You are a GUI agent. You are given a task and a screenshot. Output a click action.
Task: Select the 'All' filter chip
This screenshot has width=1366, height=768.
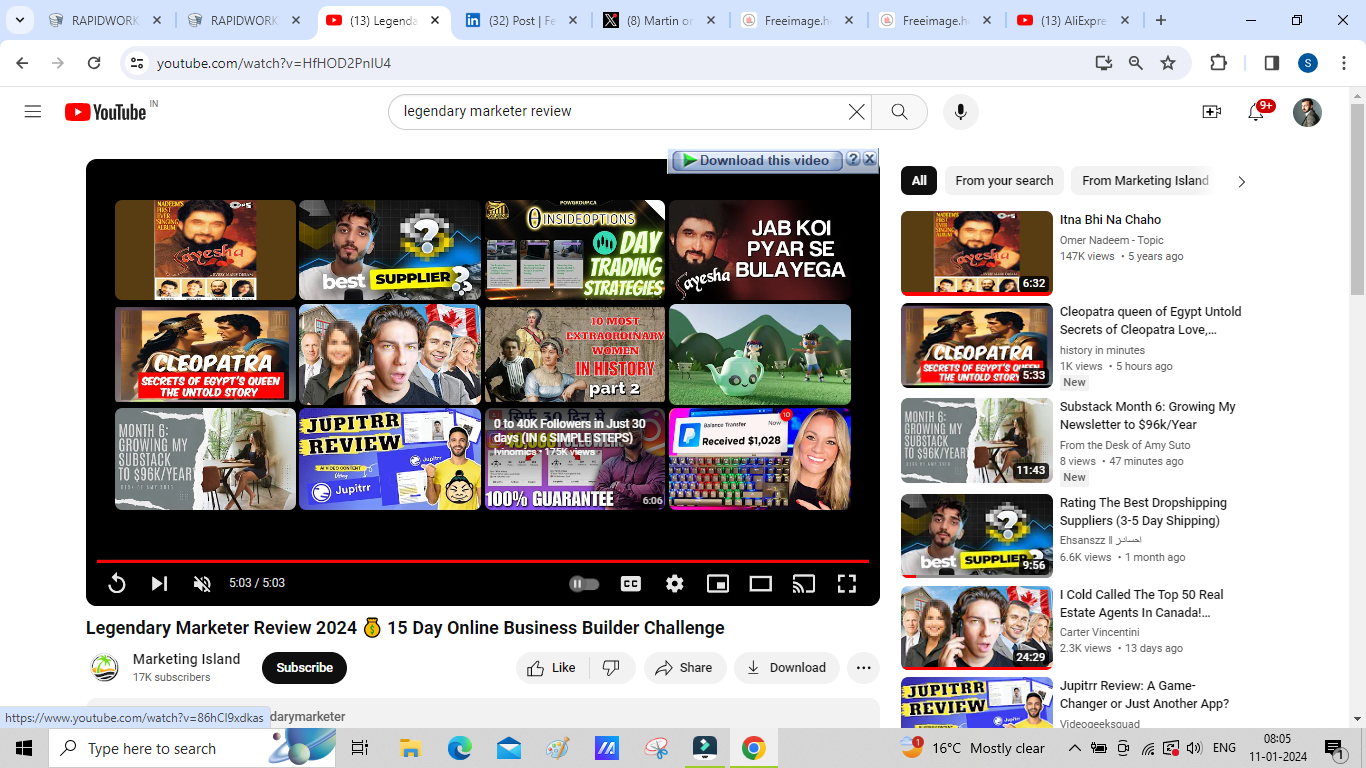point(919,181)
